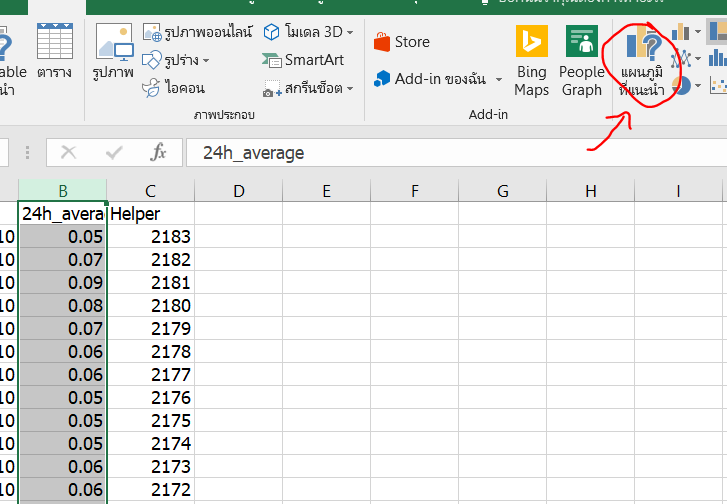Confirm the formula bar entry checkmark
Viewport: 727px width, 504px height.
pos(114,152)
